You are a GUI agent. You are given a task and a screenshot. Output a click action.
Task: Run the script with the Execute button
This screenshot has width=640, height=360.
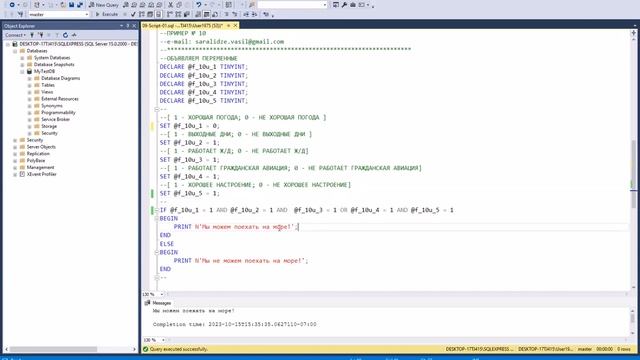pos(107,14)
